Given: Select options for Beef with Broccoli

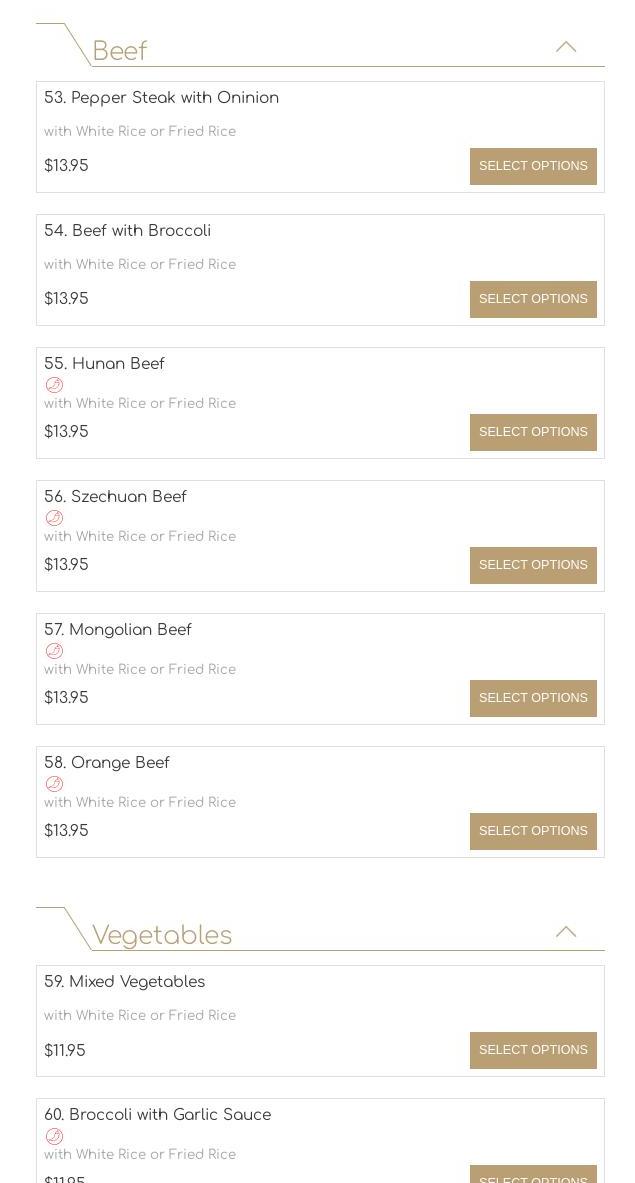Looking at the screenshot, I should click(x=533, y=299).
